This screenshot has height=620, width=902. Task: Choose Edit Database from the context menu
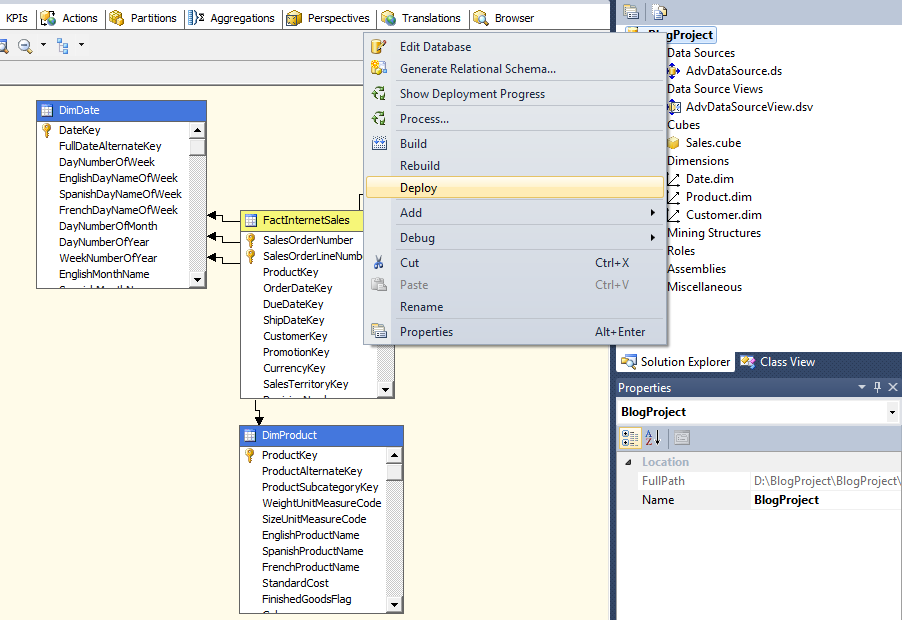[x=514, y=47]
